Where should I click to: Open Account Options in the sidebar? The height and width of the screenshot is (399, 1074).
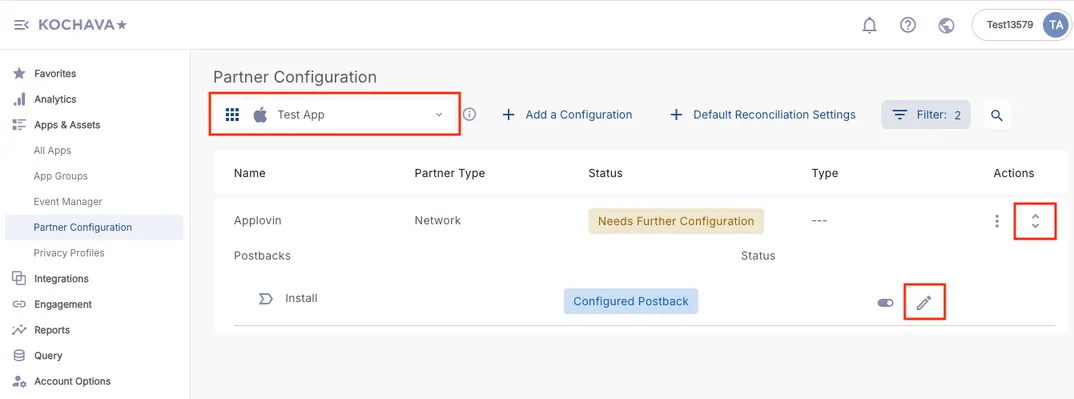(73, 381)
